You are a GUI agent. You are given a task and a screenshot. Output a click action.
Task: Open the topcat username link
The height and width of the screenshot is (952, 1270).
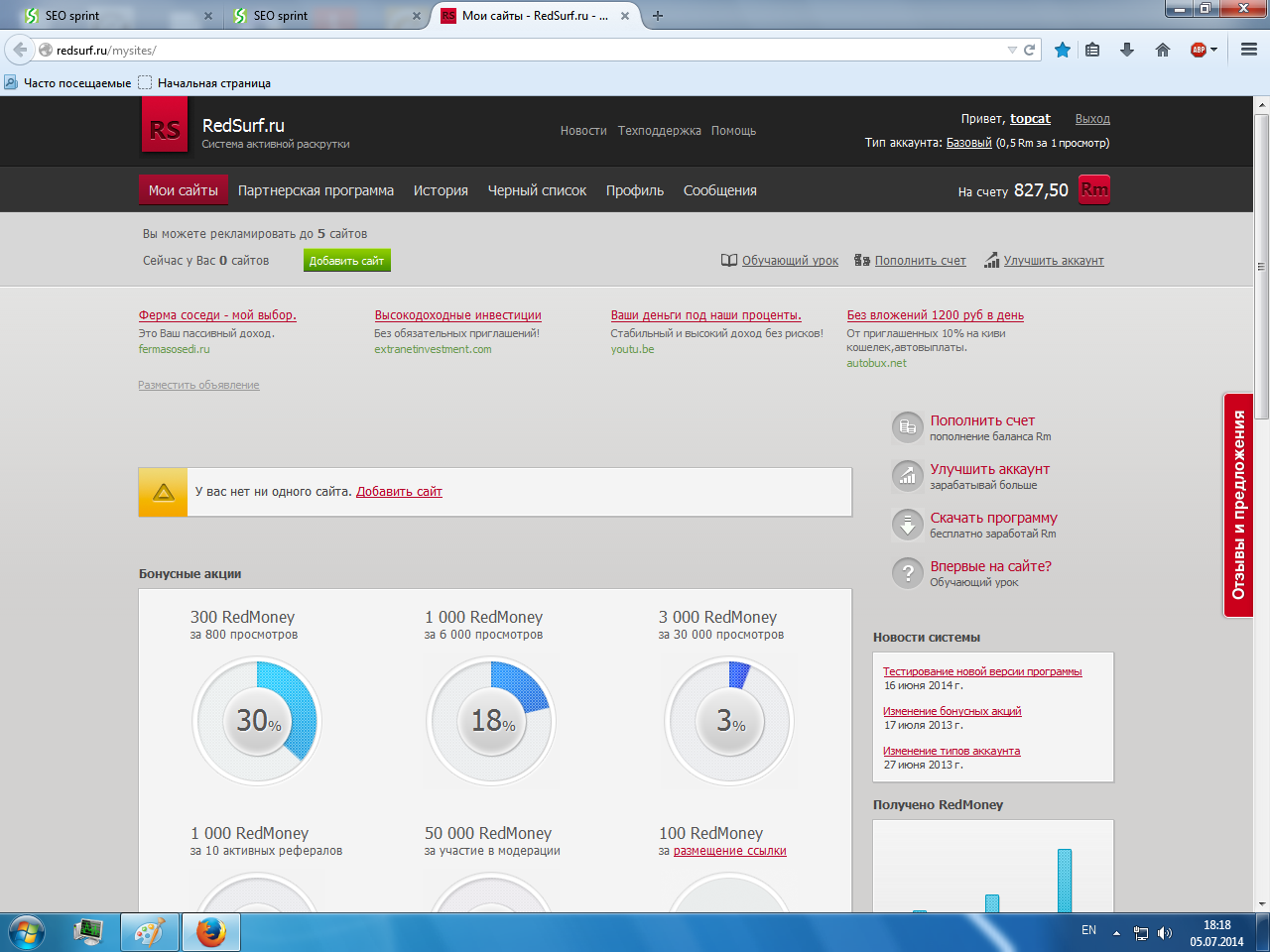pos(1030,119)
